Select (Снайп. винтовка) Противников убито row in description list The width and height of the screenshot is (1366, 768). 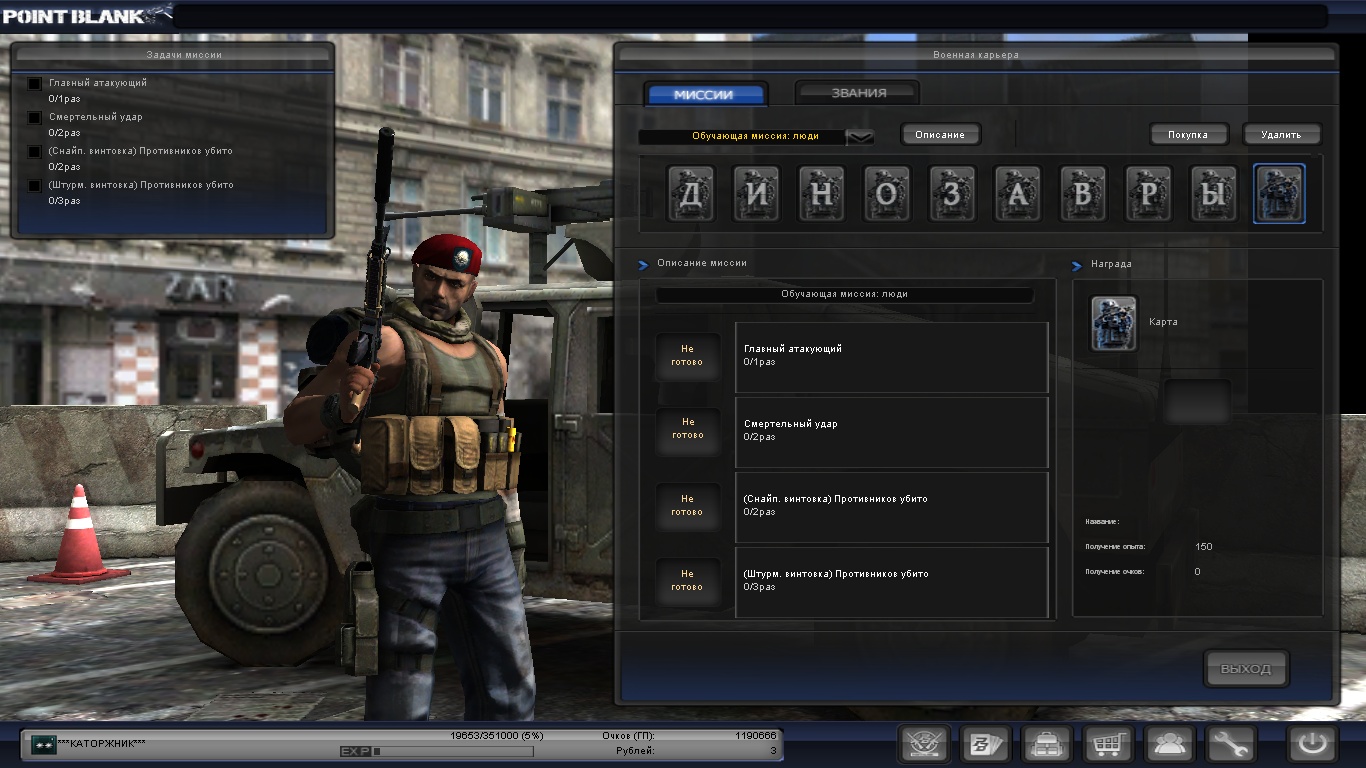point(891,507)
